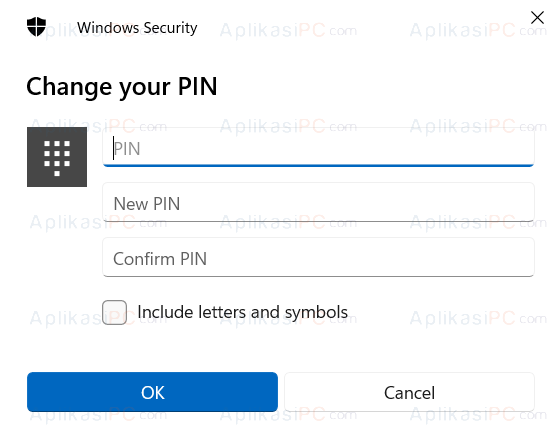Click the "Confirm PIN" placeholder text

pyautogui.click(x=160, y=259)
